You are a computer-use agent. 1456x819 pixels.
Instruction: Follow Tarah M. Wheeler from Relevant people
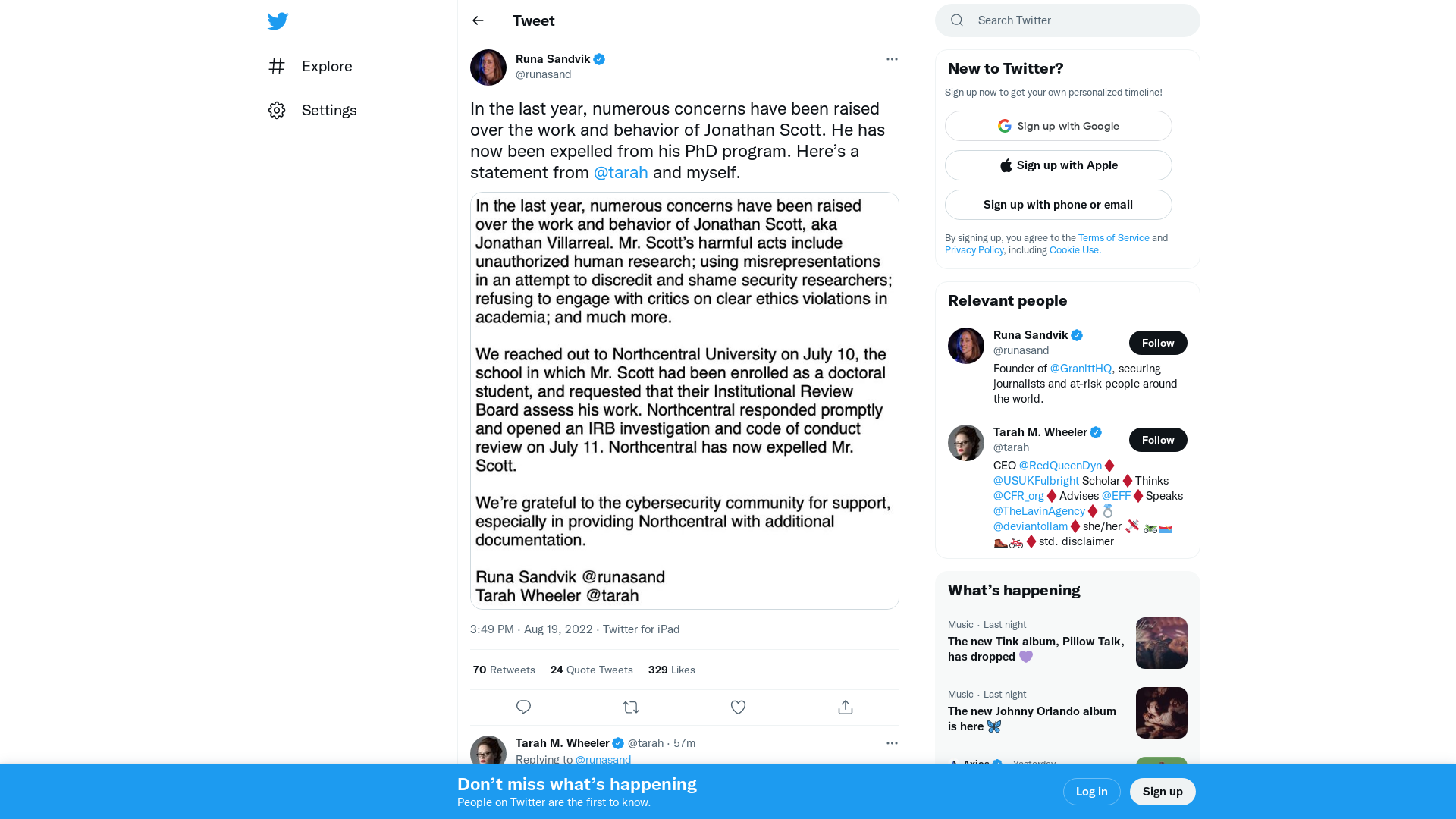[1158, 440]
